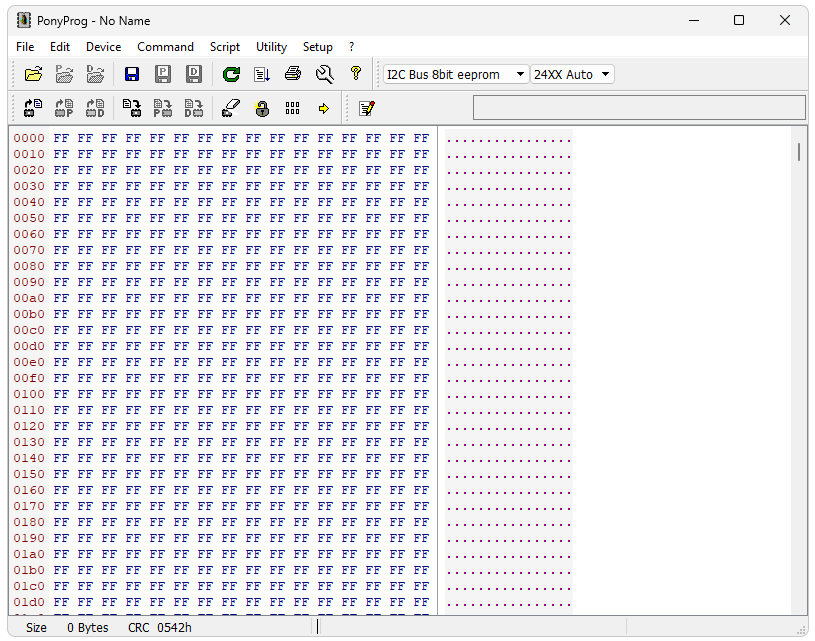
Task: Open the Edit menu
Action: 60,47
